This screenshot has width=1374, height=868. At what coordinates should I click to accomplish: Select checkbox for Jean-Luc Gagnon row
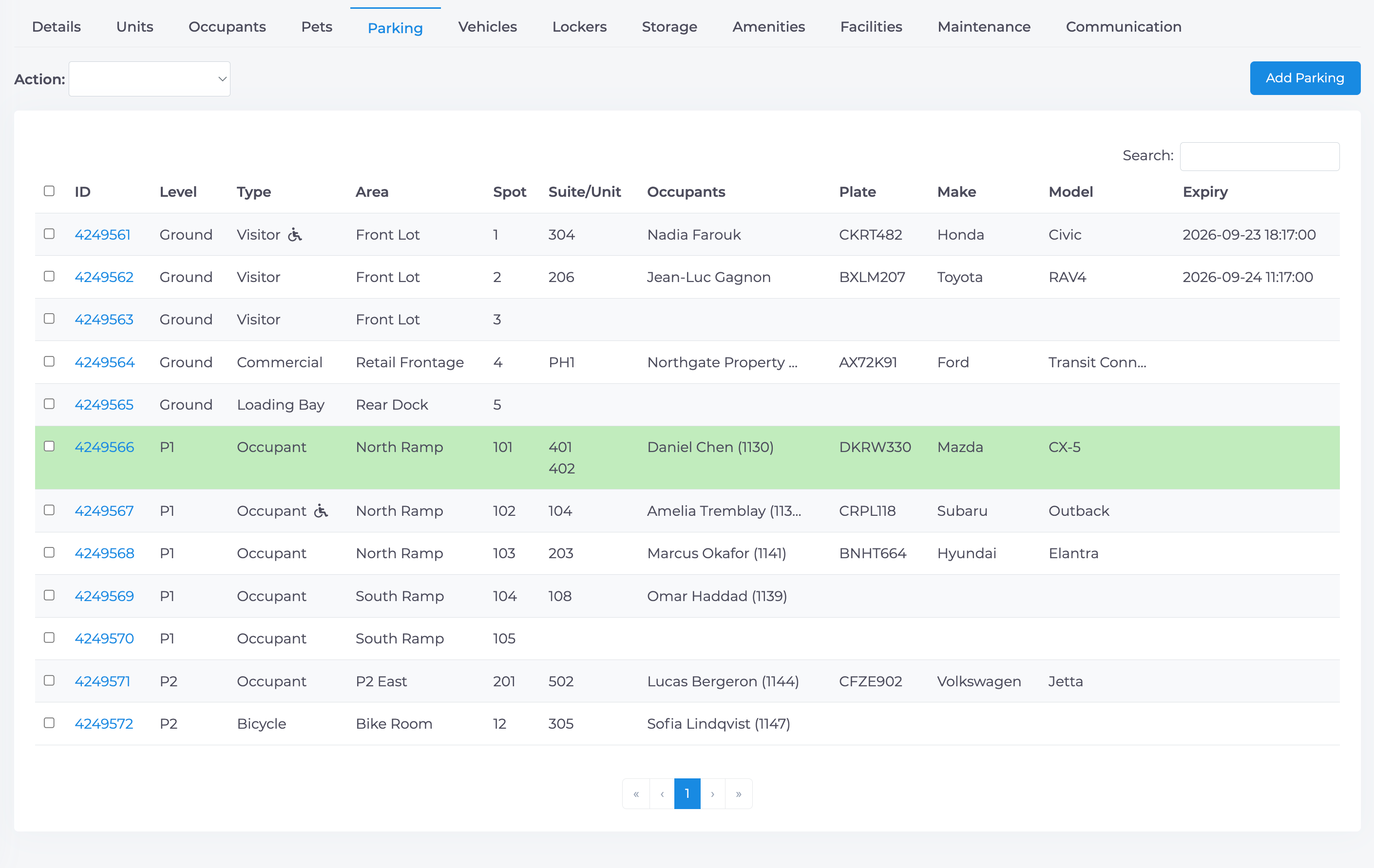tap(49, 276)
